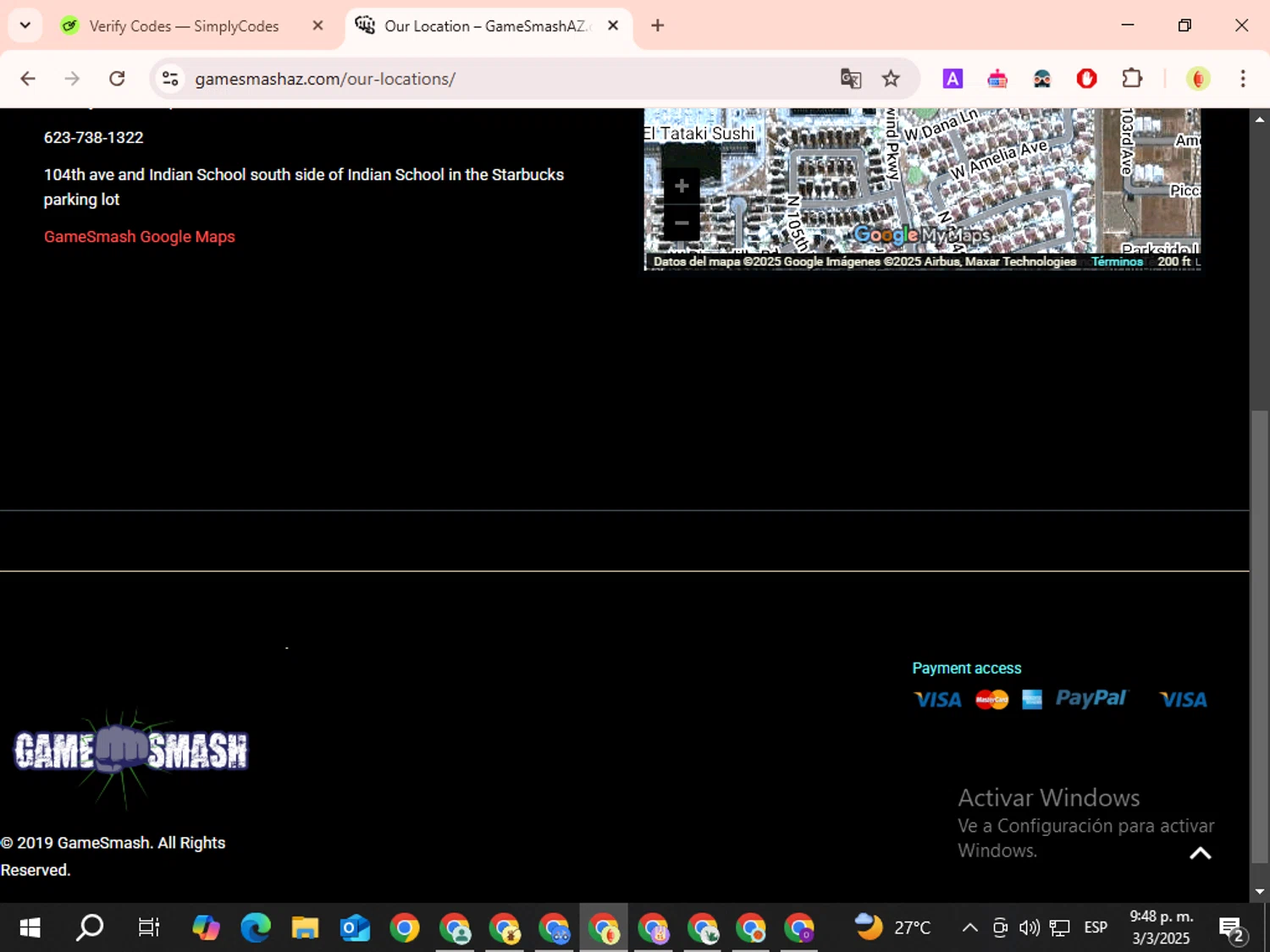Click the back-to-top chevron arrow

[x=1201, y=853]
